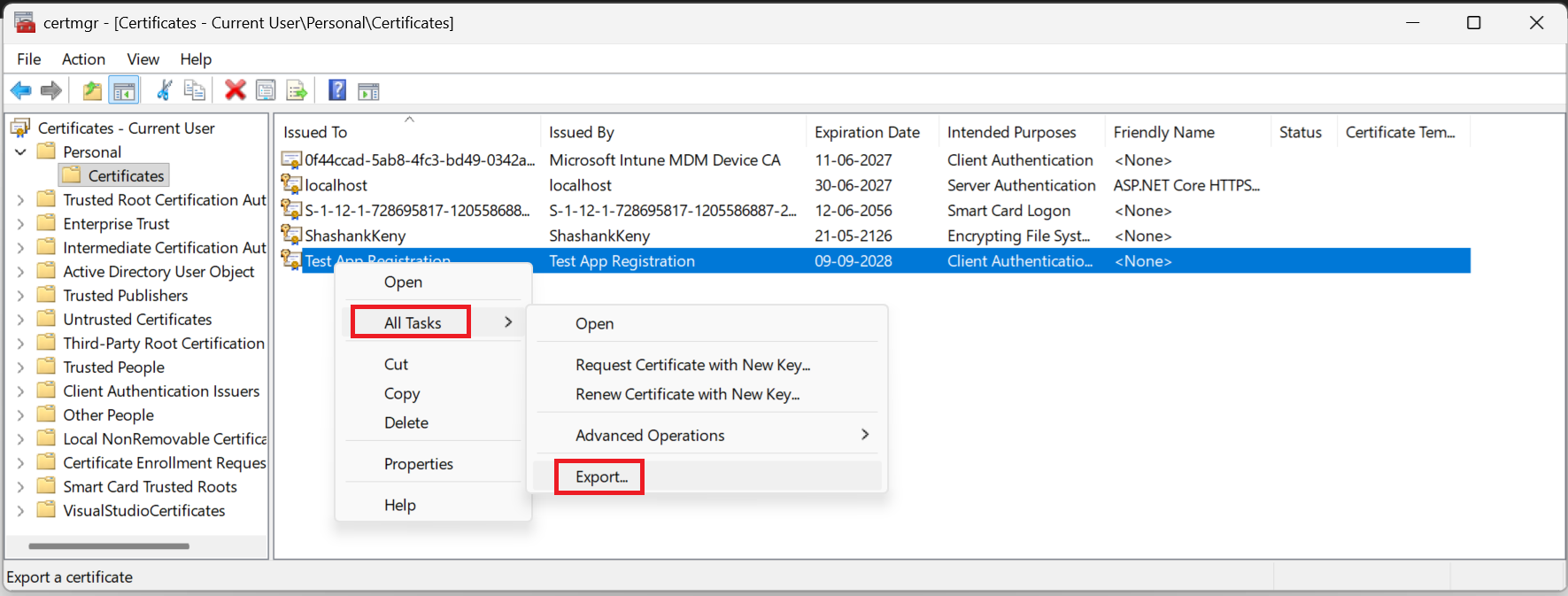Click the Copy toolbar icon

coord(195,90)
